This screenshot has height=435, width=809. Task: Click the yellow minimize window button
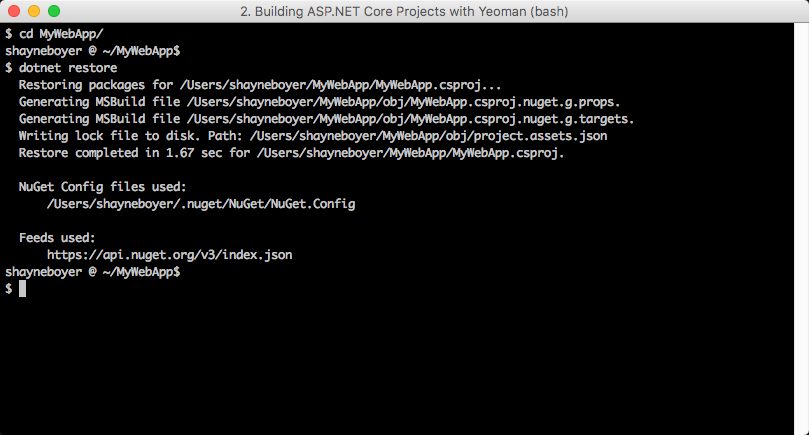pyautogui.click(x=34, y=11)
